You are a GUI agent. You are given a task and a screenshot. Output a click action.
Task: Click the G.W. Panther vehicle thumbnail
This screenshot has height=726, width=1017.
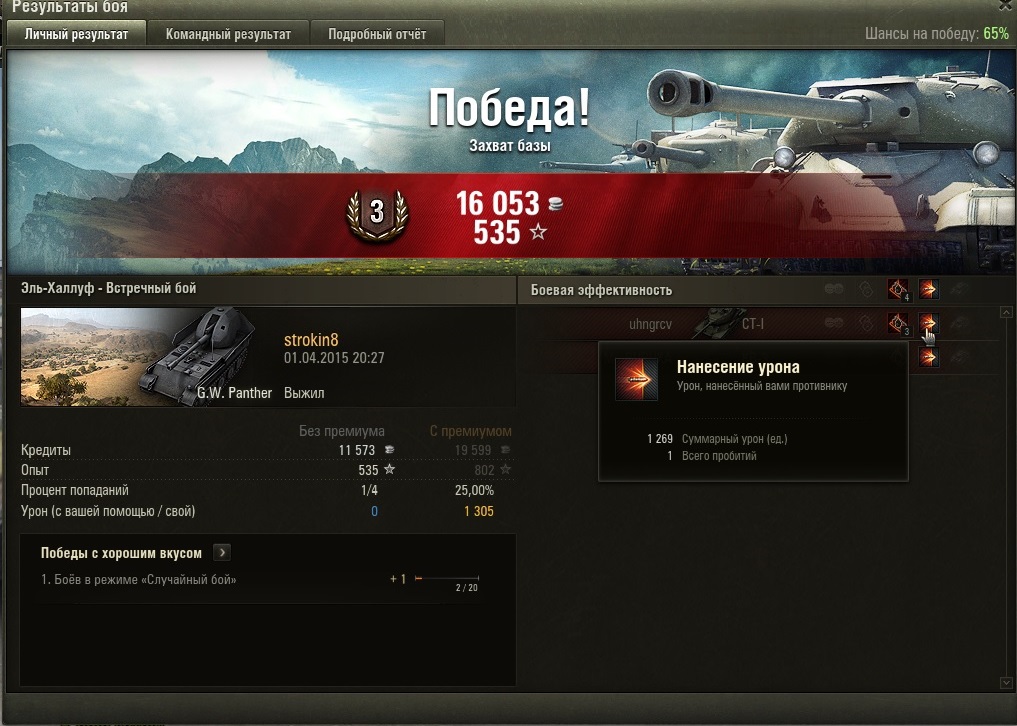tap(138, 357)
